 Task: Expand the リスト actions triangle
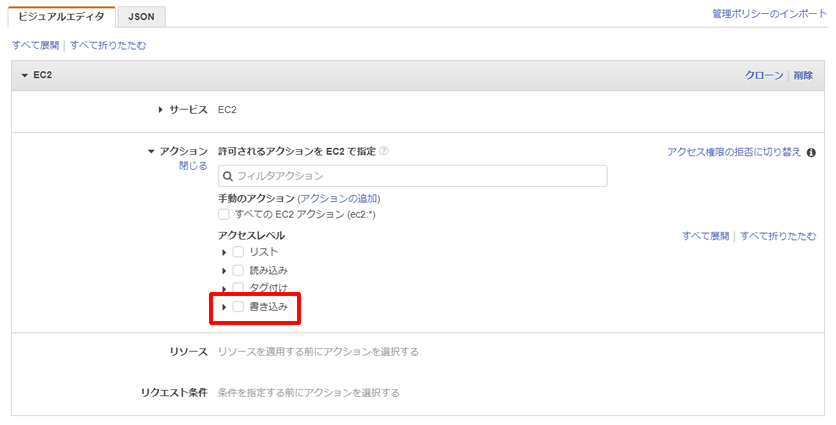[x=224, y=252]
